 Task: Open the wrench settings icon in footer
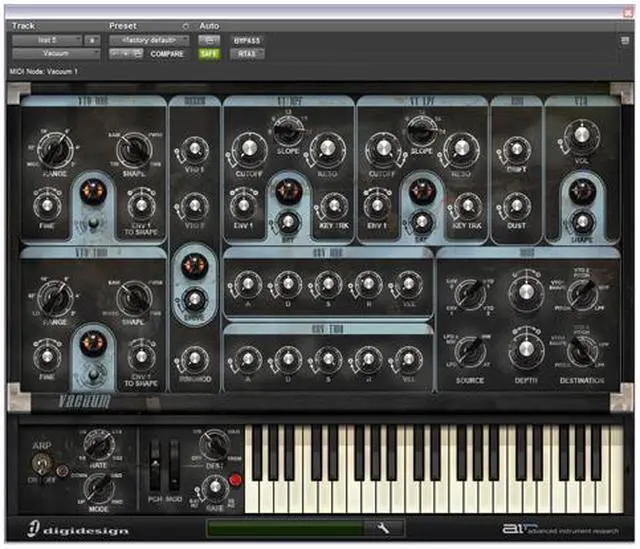pos(383,528)
